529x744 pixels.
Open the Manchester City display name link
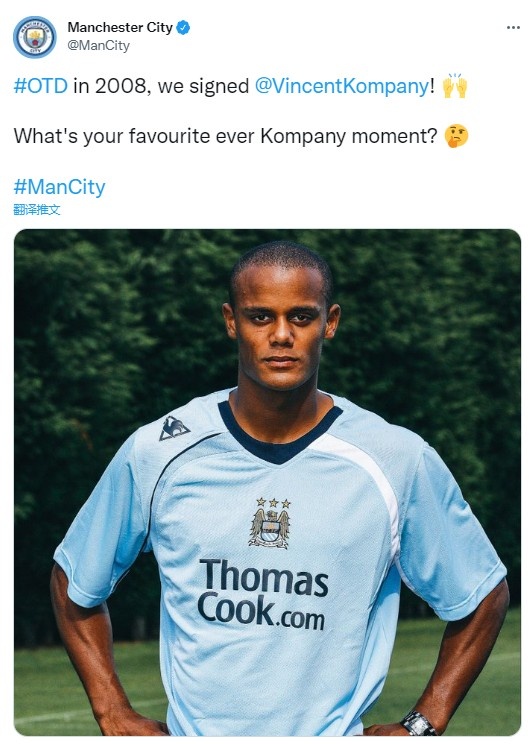(x=120, y=28)
